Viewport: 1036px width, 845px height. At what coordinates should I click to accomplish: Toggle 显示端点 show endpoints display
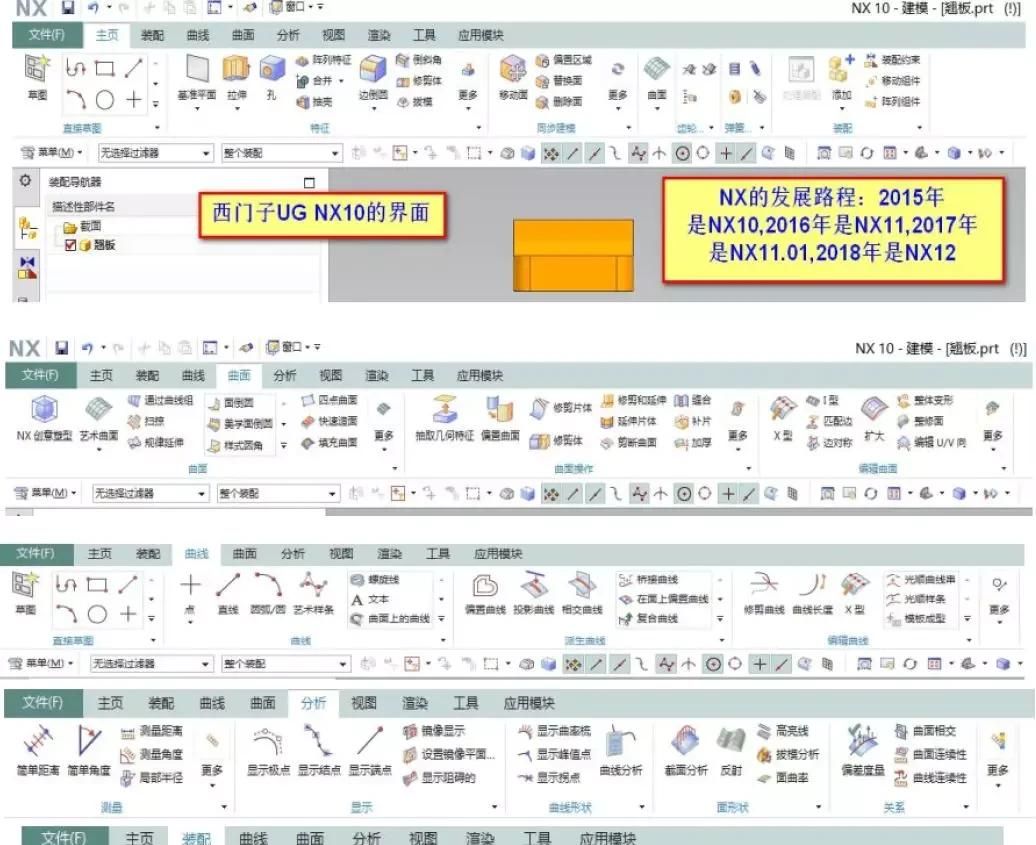point(370,750)
